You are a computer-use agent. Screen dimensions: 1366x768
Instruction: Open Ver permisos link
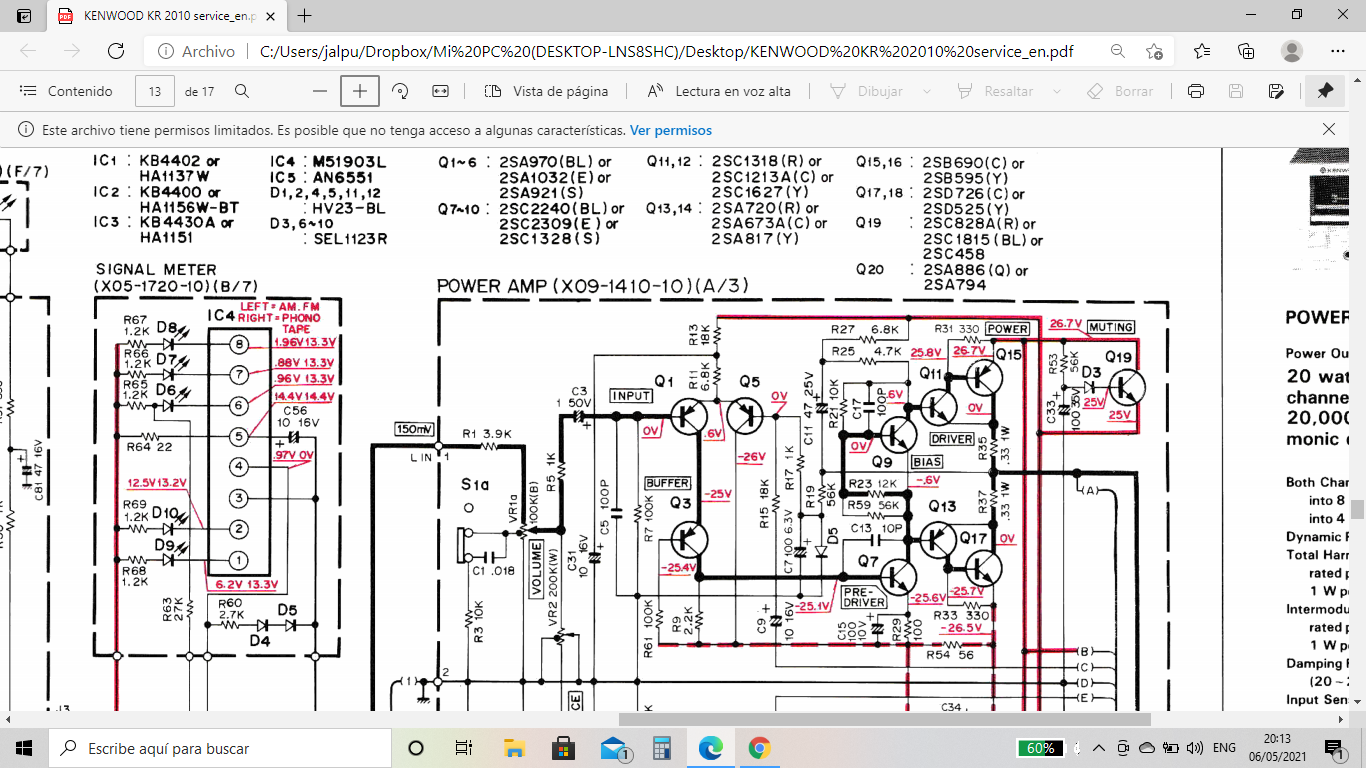click(x=671, y=130)
